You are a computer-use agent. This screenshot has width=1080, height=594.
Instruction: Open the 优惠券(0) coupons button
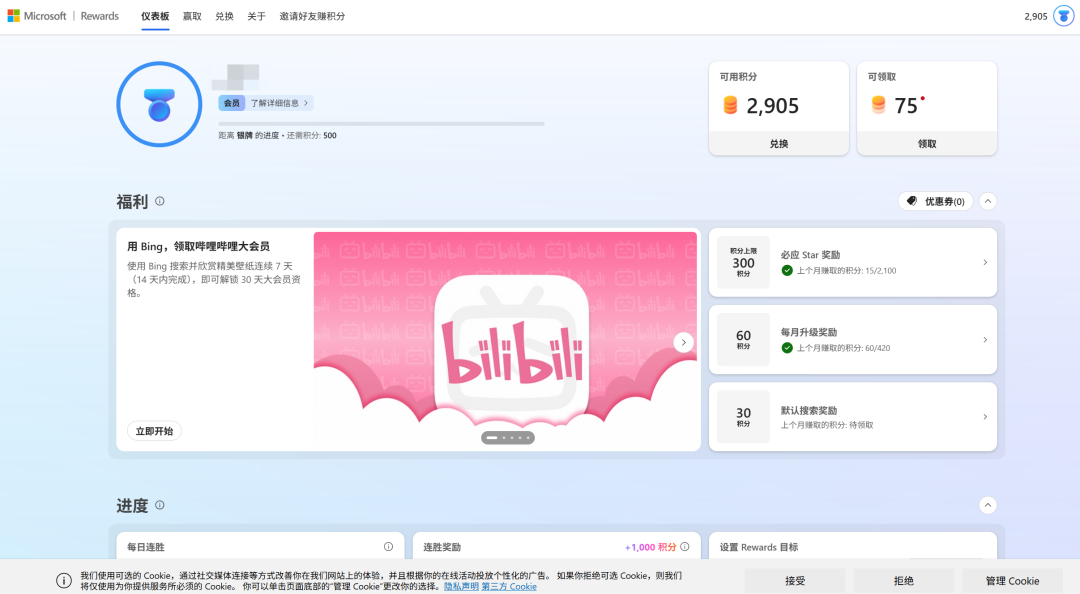click(x=935, y=201)
